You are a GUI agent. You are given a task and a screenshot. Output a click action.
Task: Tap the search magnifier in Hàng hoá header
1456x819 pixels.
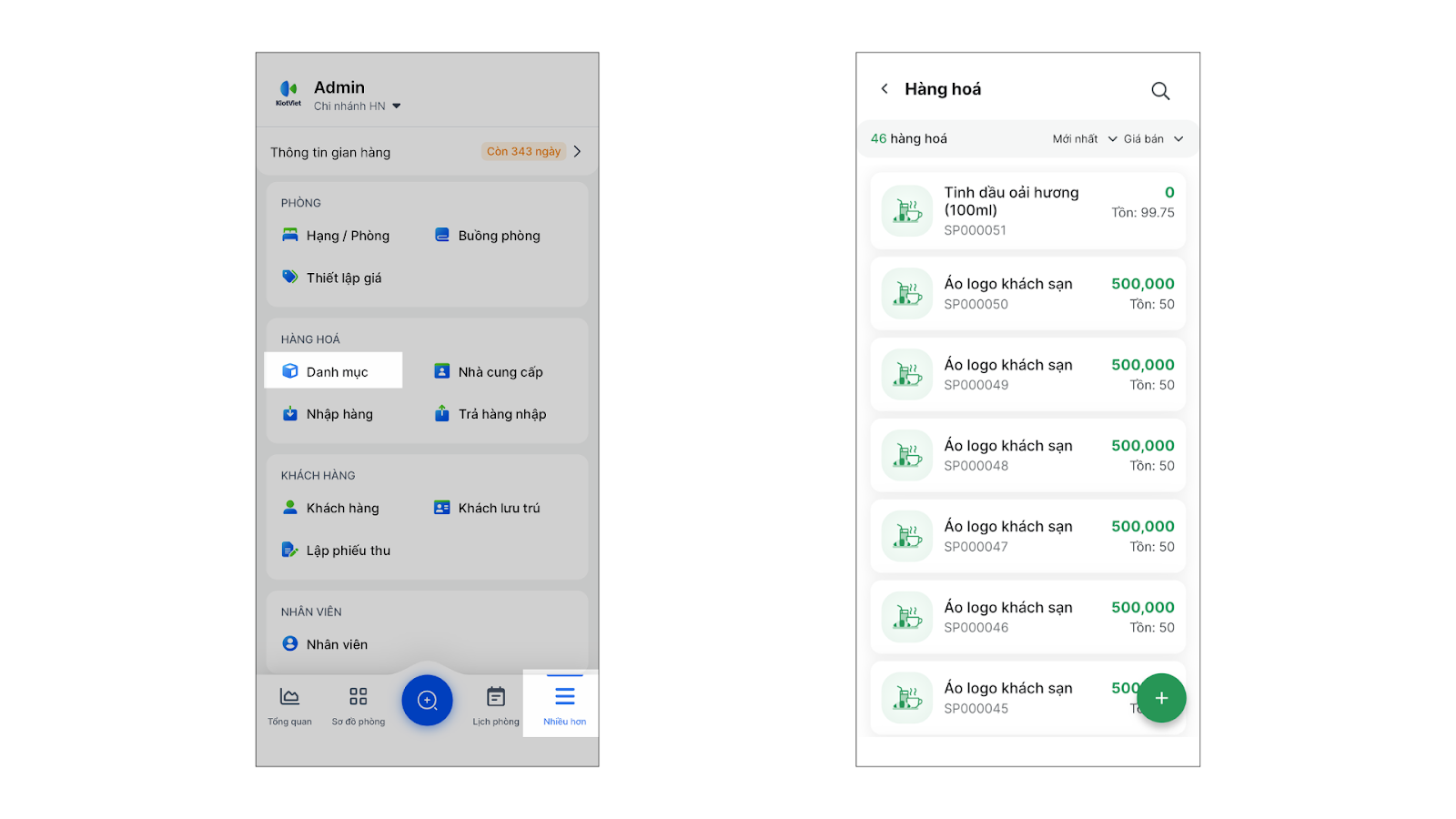coord(1160,91)
